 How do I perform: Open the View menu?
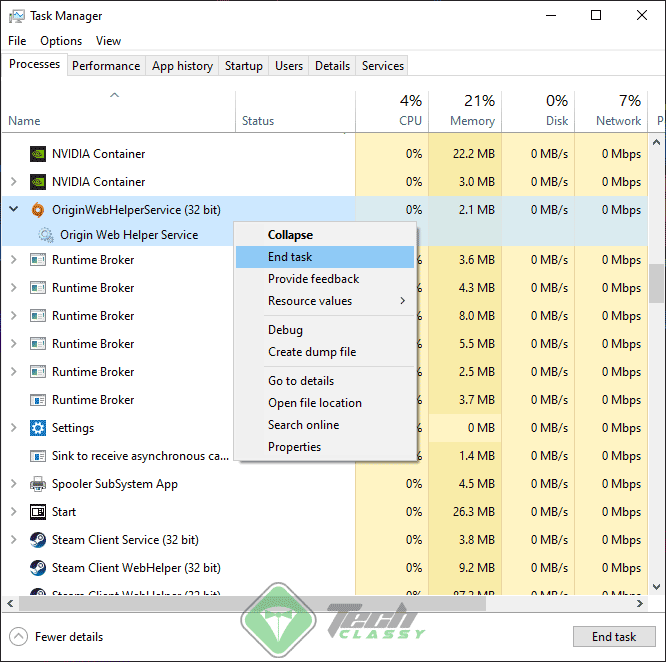coord(108,41)
